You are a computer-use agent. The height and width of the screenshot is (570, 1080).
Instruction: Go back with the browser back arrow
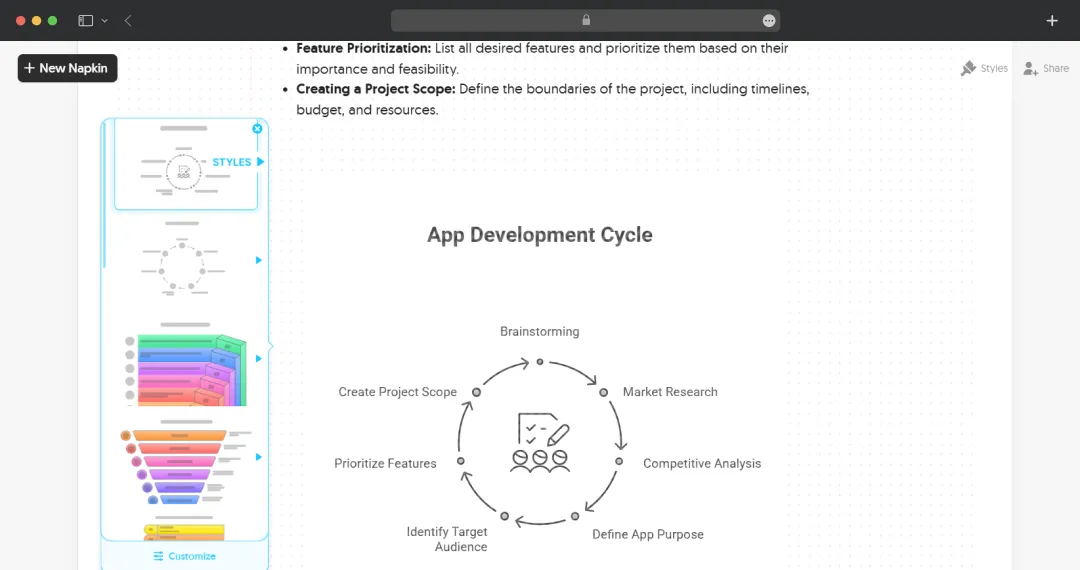click(x=128, y=21)
